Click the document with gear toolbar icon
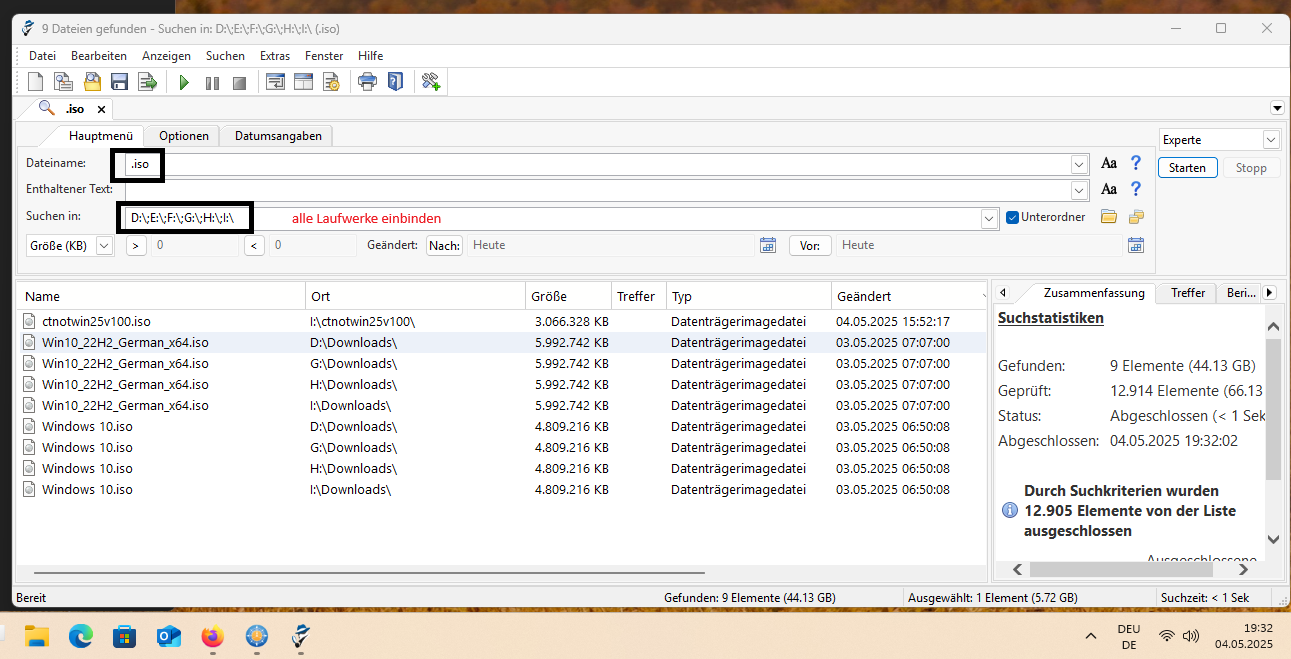Viewport: 1291px width, 659px height. 331,82
